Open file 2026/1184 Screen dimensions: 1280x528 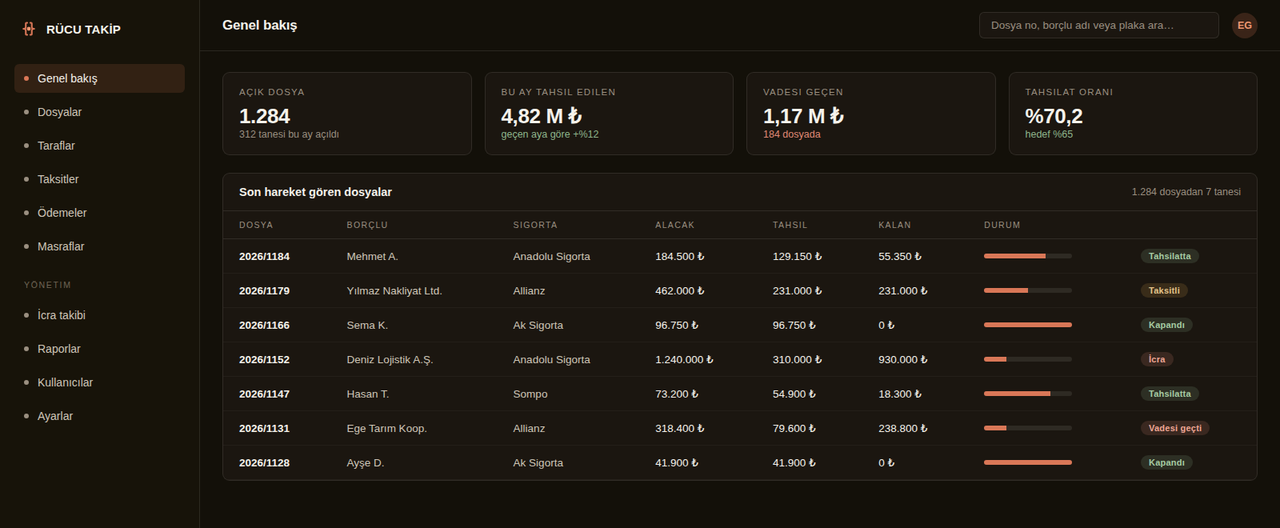[x=264, y=257]
